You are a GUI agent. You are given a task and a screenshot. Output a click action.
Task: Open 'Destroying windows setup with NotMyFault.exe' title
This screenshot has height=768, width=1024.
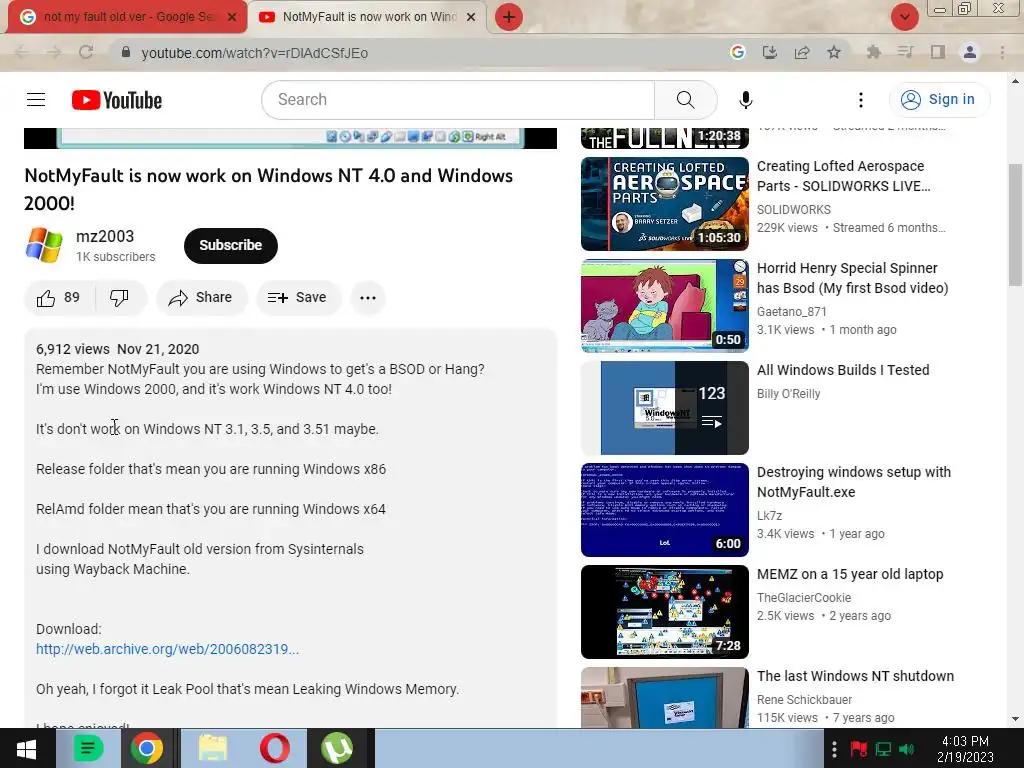854,482
